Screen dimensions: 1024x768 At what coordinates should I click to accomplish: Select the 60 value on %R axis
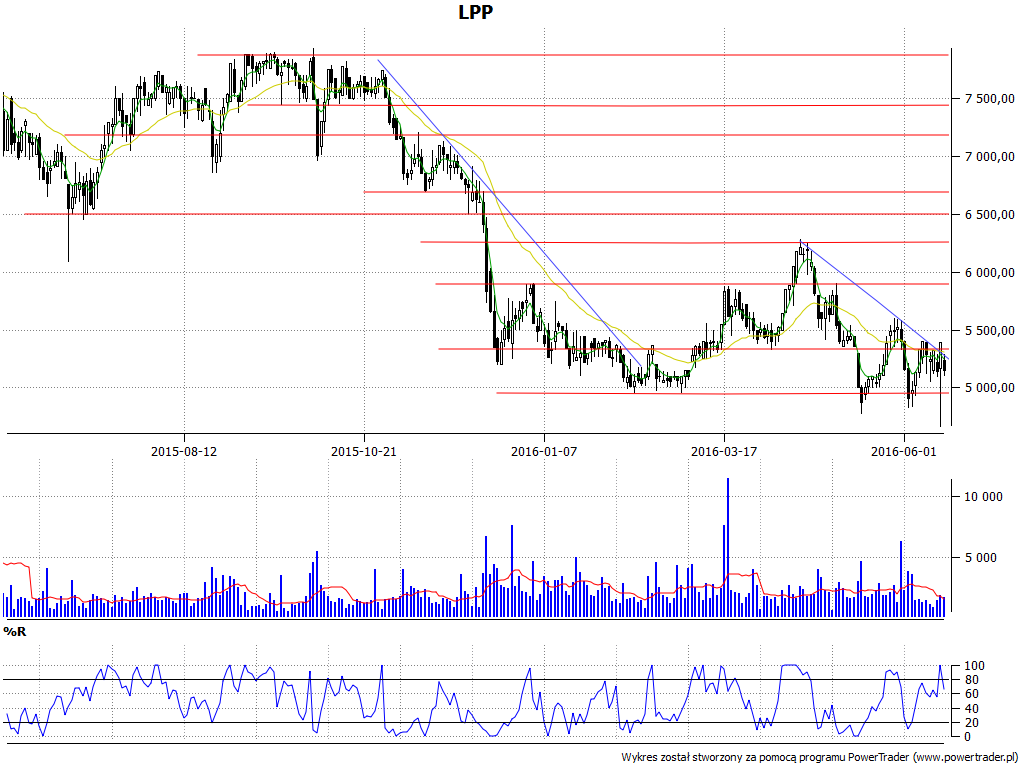tap(972, 694)
